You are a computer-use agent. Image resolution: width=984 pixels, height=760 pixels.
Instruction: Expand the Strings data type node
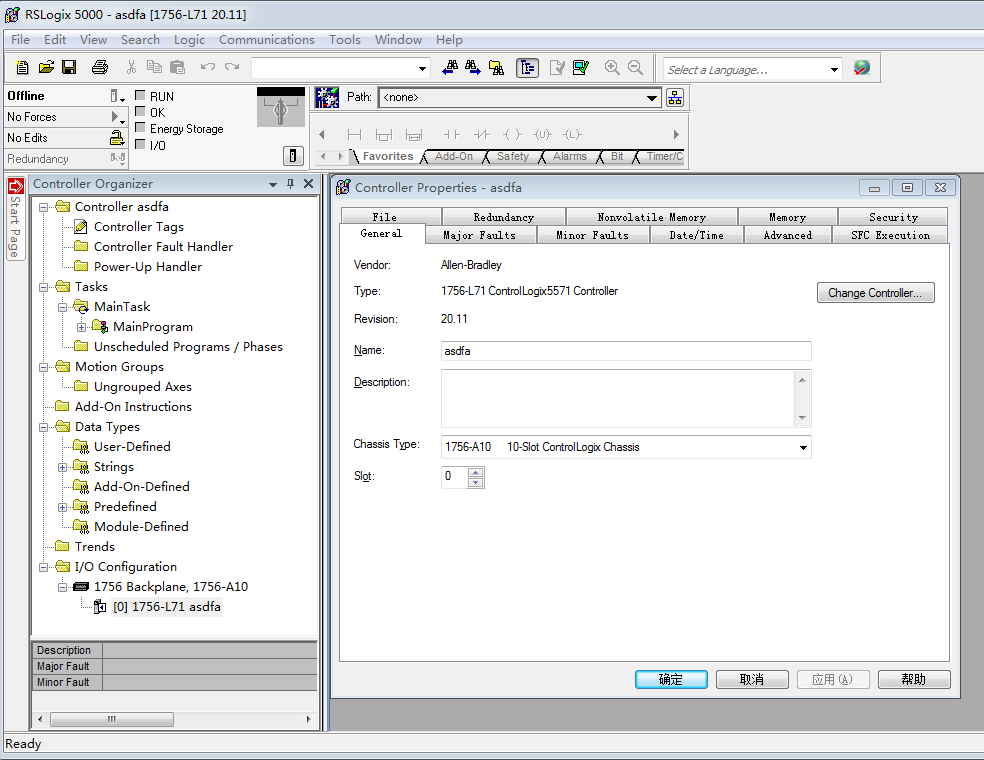click(x=62, y=468)
